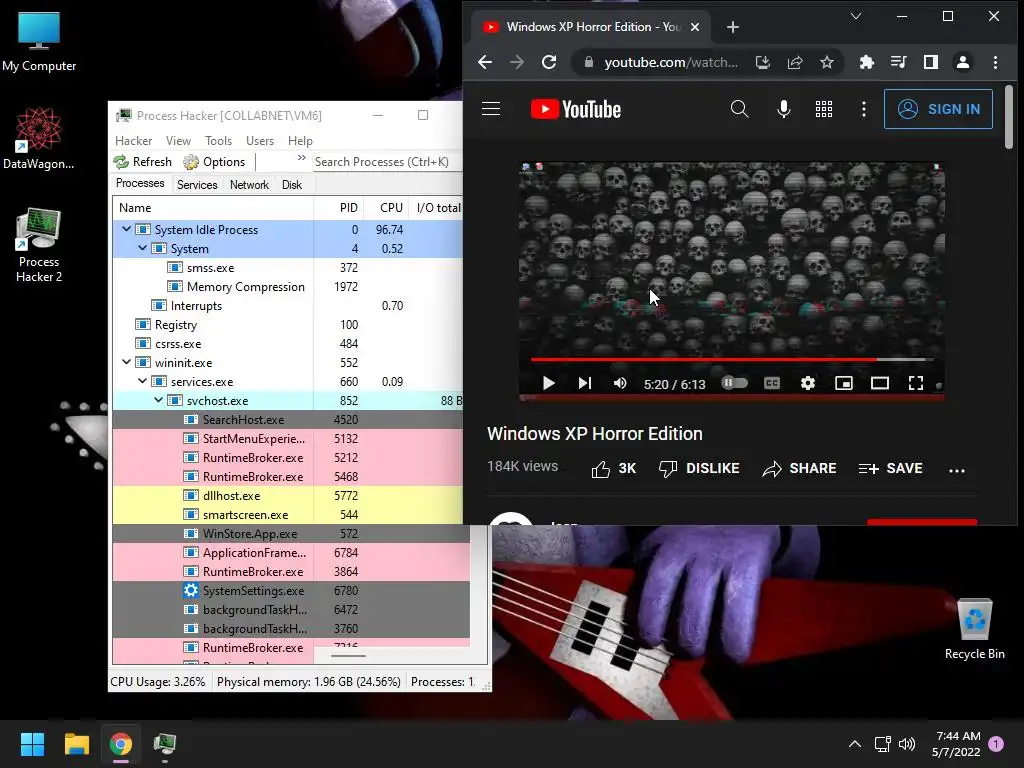
Task: Open the Tools menu in Process Hacker
Action: click(x=218, y=140)
